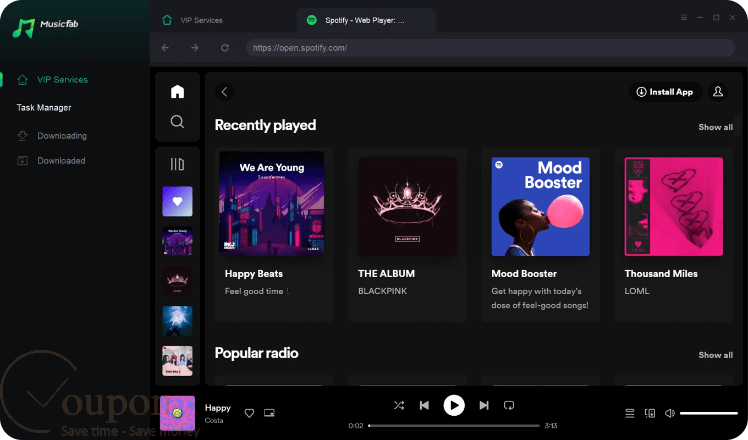
Task: Go back with Spotify back chevron
Action: pyautogui.click(x=225, y=92)
